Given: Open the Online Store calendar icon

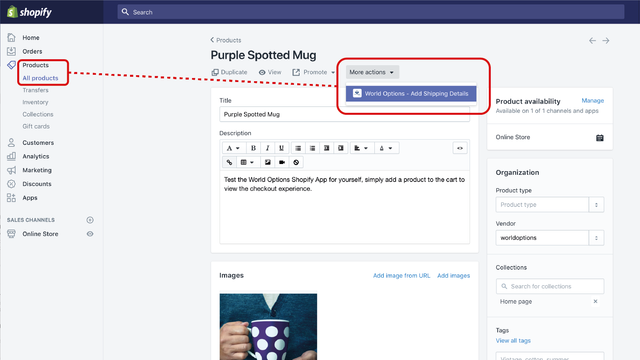Looking at the screenshot, I should coord(600,138).
